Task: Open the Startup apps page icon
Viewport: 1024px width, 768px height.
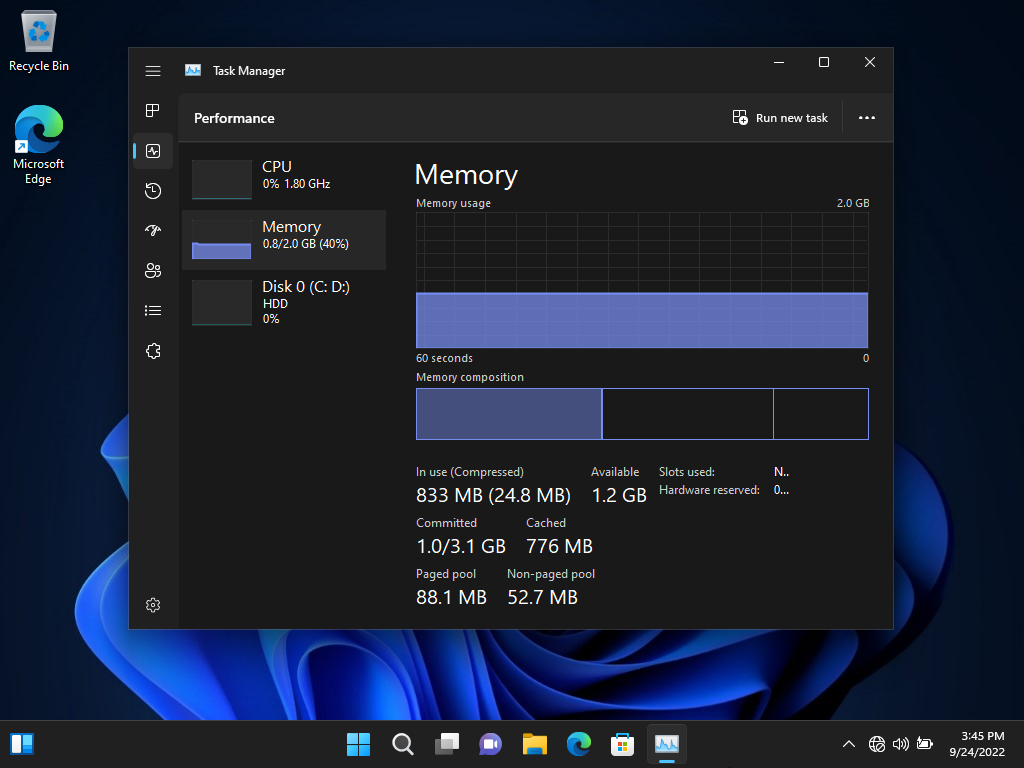Action: coord(153,230)
